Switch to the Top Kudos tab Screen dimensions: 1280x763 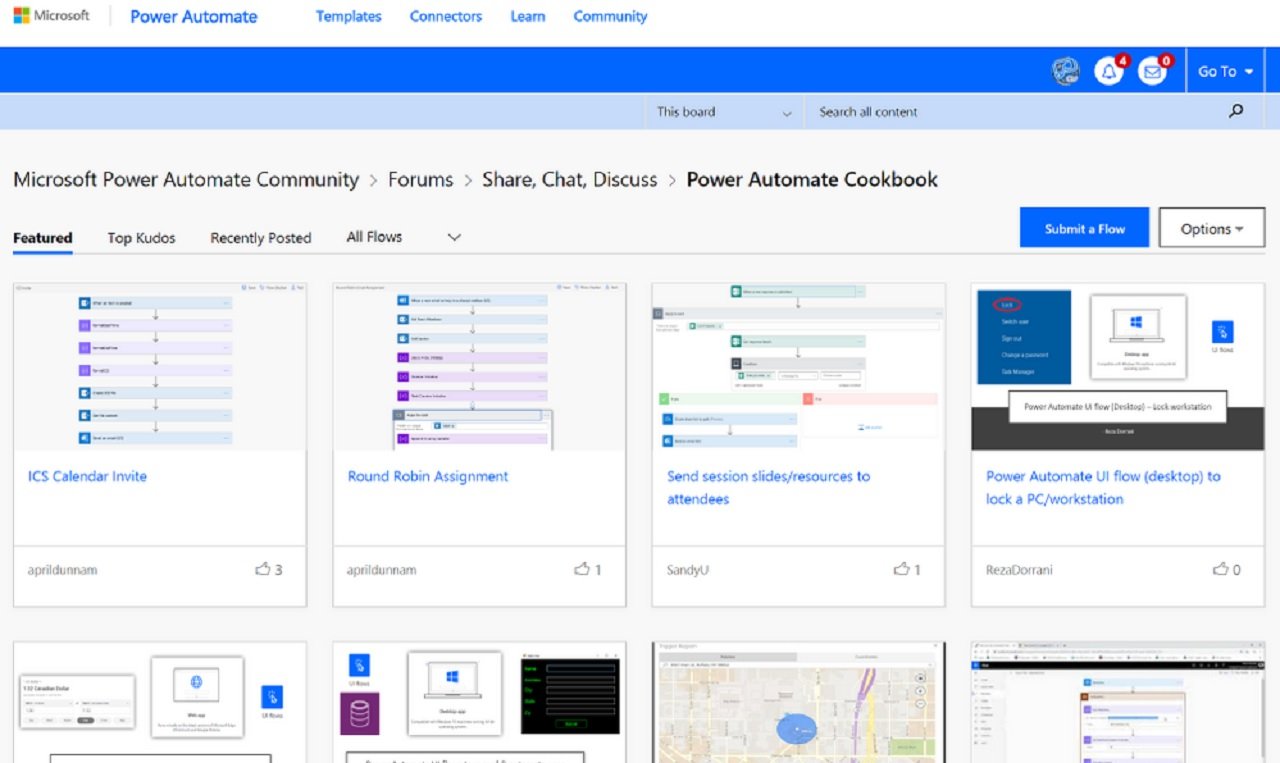click(141, 238)
